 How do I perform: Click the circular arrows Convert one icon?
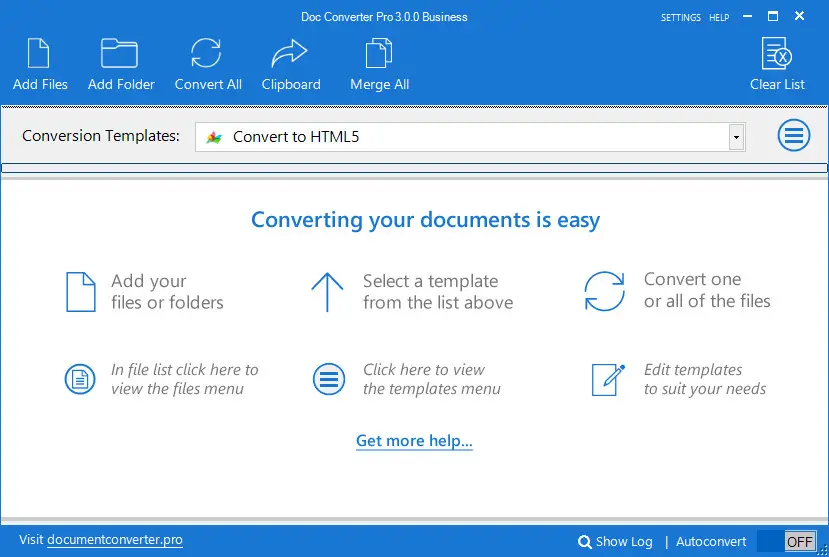point(604,291)
